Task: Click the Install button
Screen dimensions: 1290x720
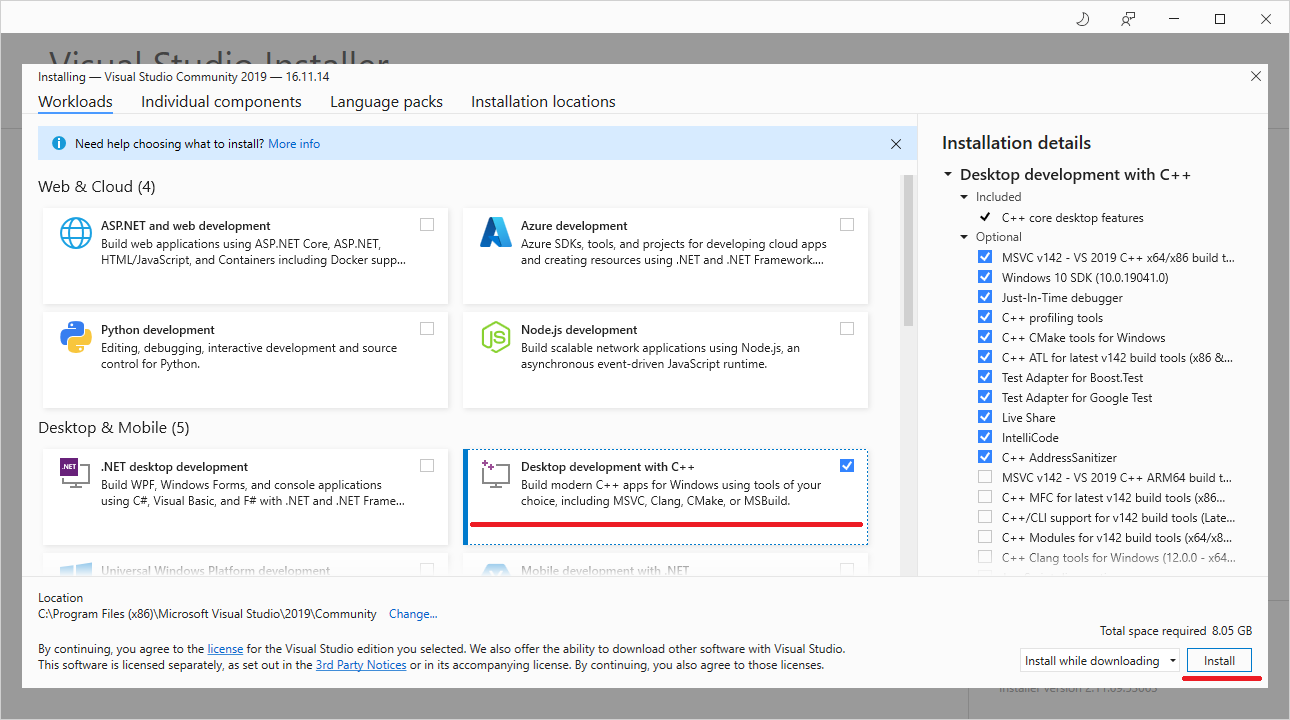Action: pyautogui.click(x=1219, y=661)
